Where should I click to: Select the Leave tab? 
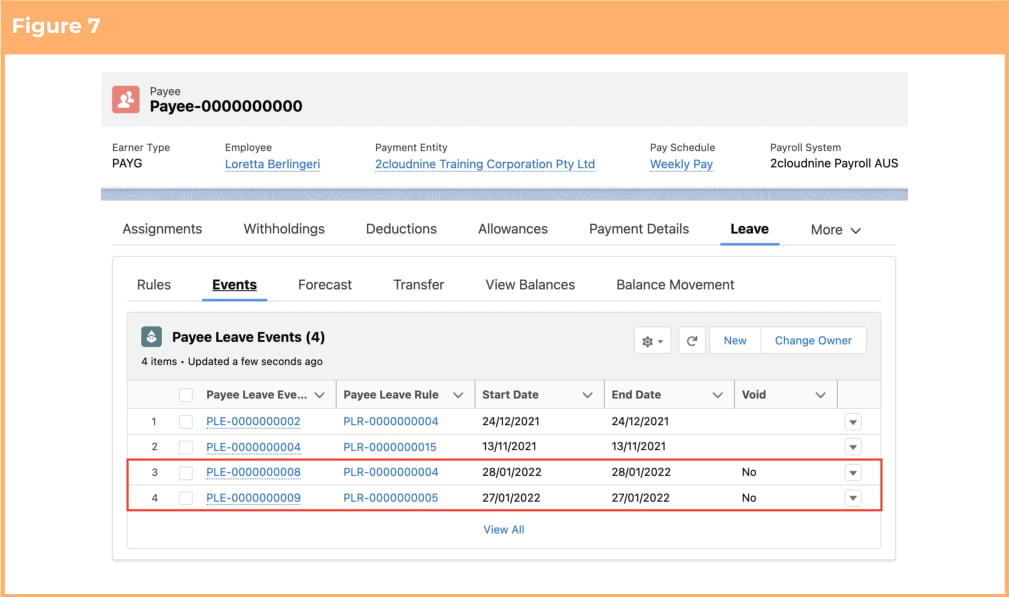click(x=750, y=229)
